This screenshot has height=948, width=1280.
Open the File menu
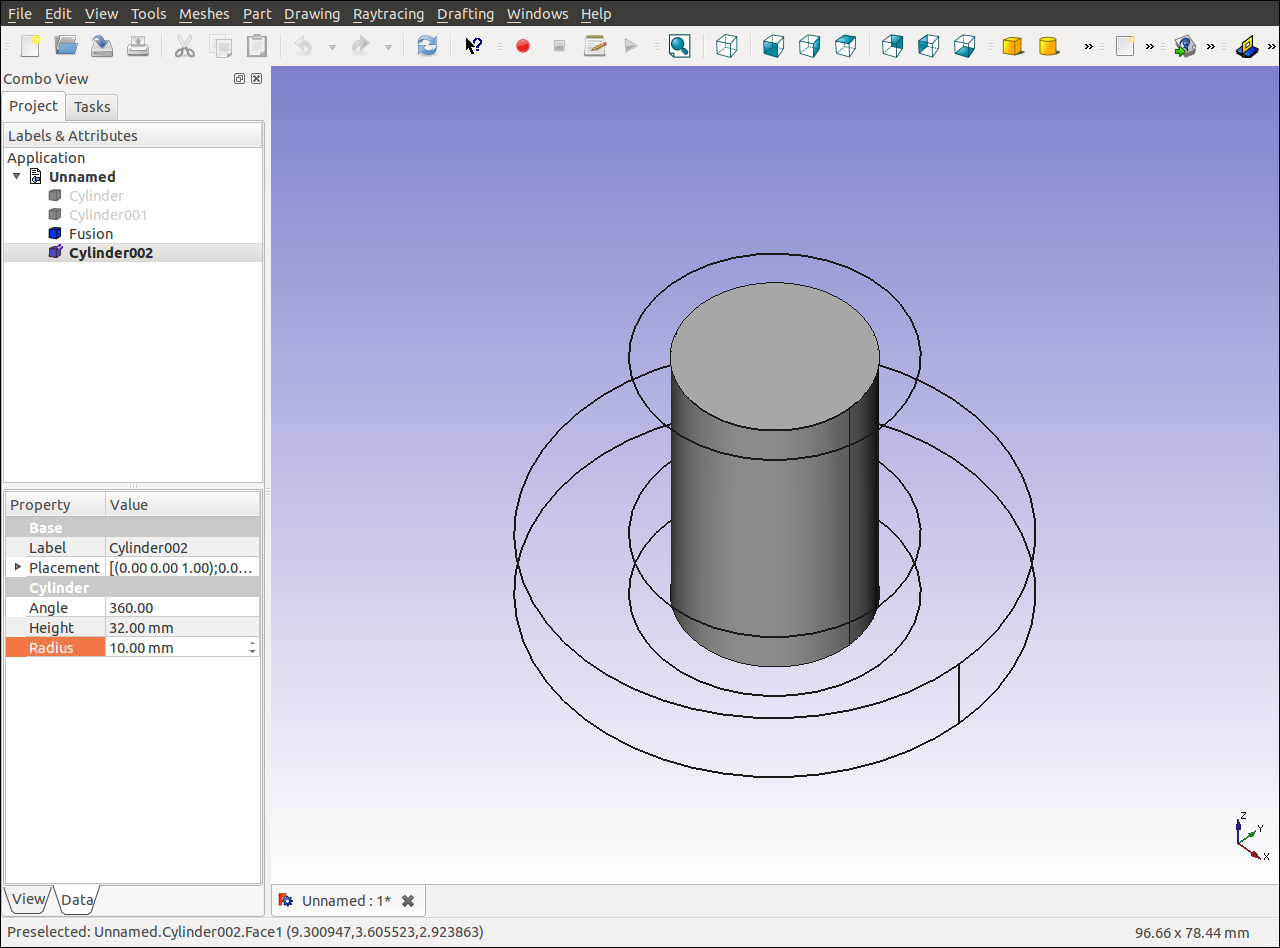19,14
